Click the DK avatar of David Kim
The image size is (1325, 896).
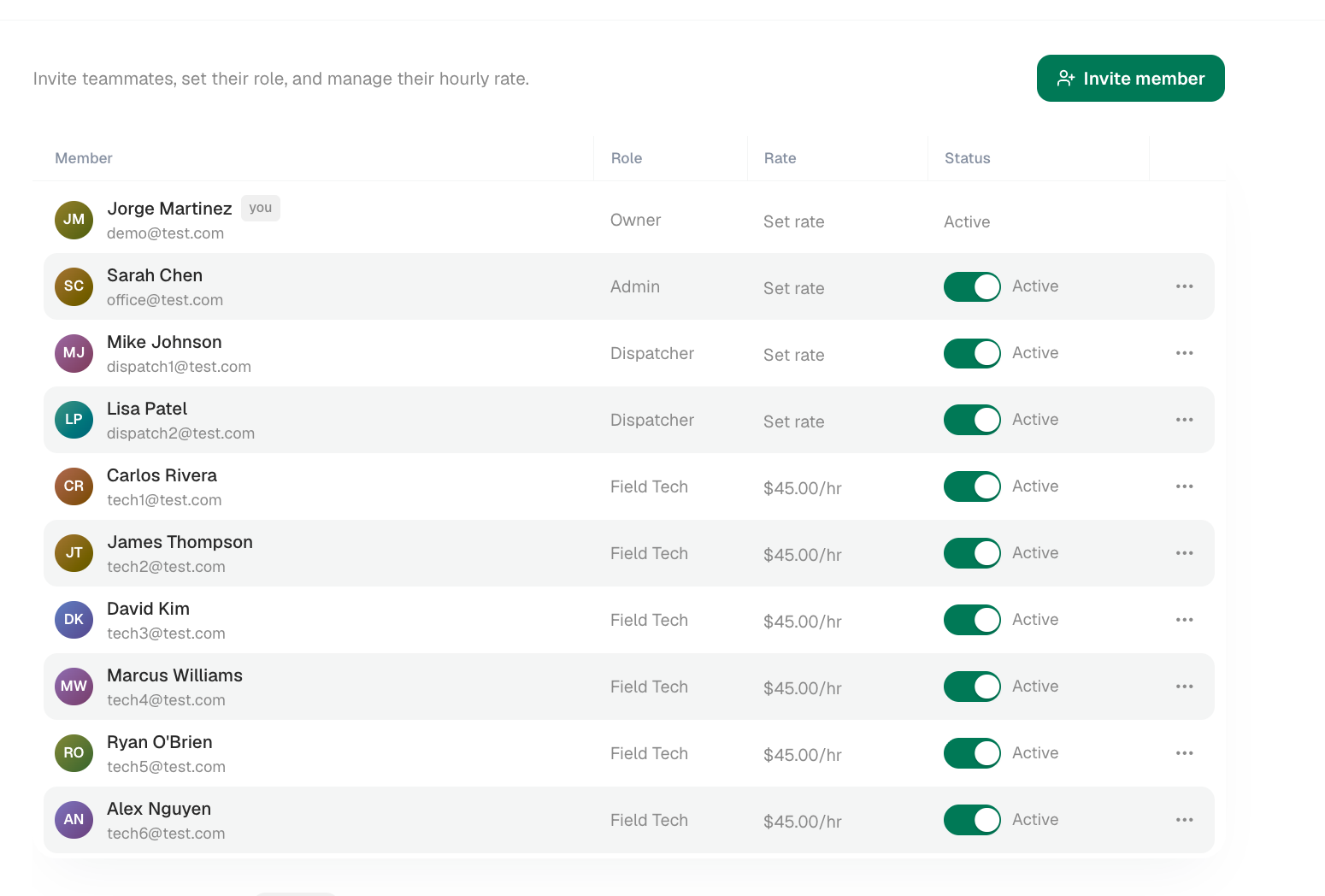(74, 620)
